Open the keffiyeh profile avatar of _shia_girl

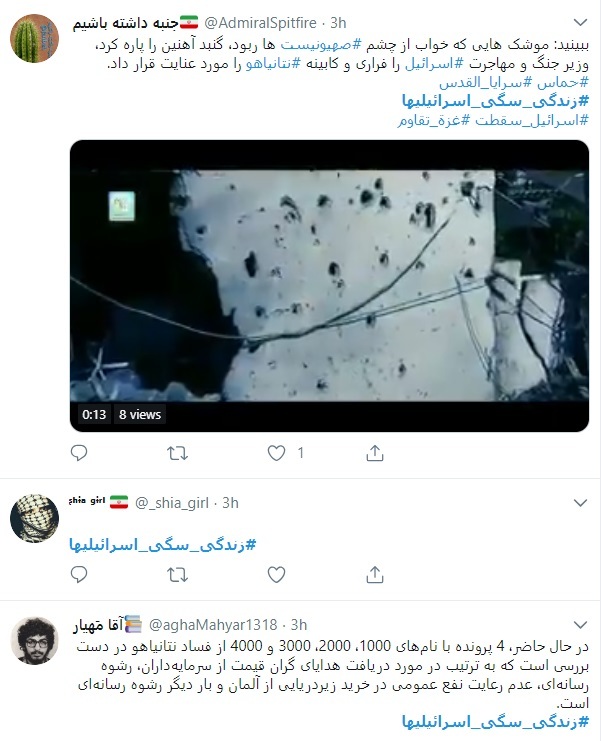tap(34, 518)
